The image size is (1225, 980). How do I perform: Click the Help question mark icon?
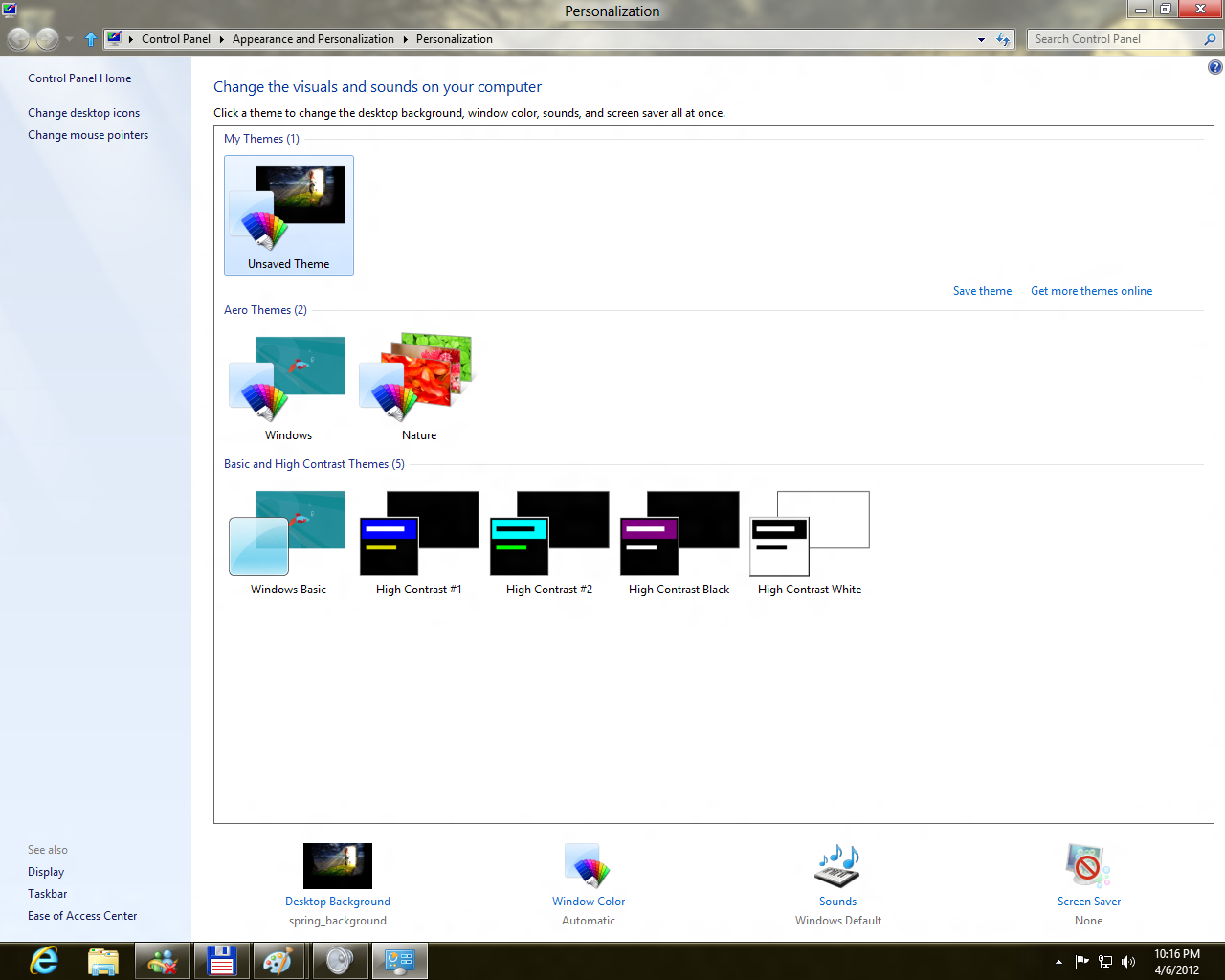point(1215,66)
